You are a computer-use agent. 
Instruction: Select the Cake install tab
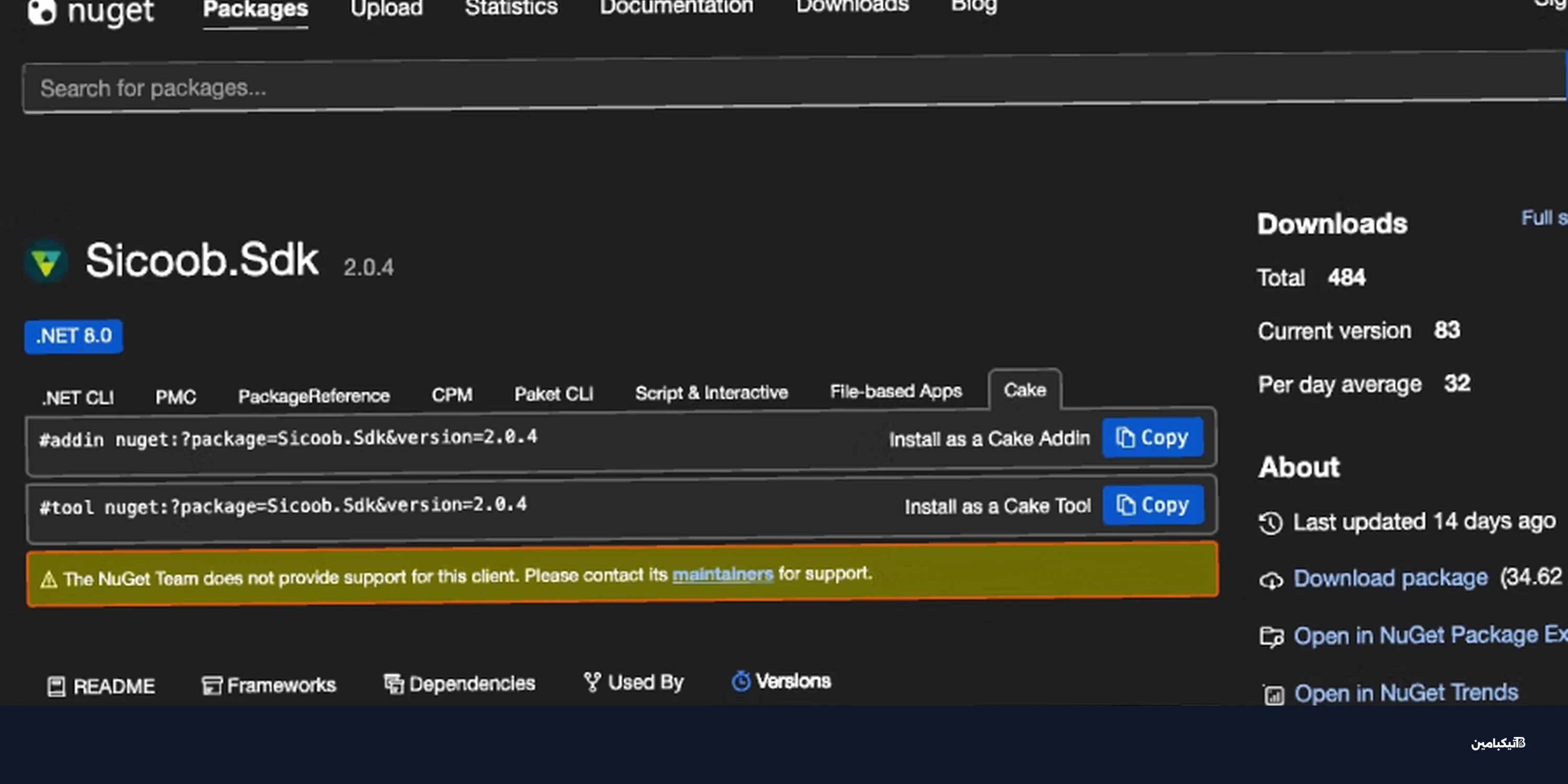(x=1025, y=389)
